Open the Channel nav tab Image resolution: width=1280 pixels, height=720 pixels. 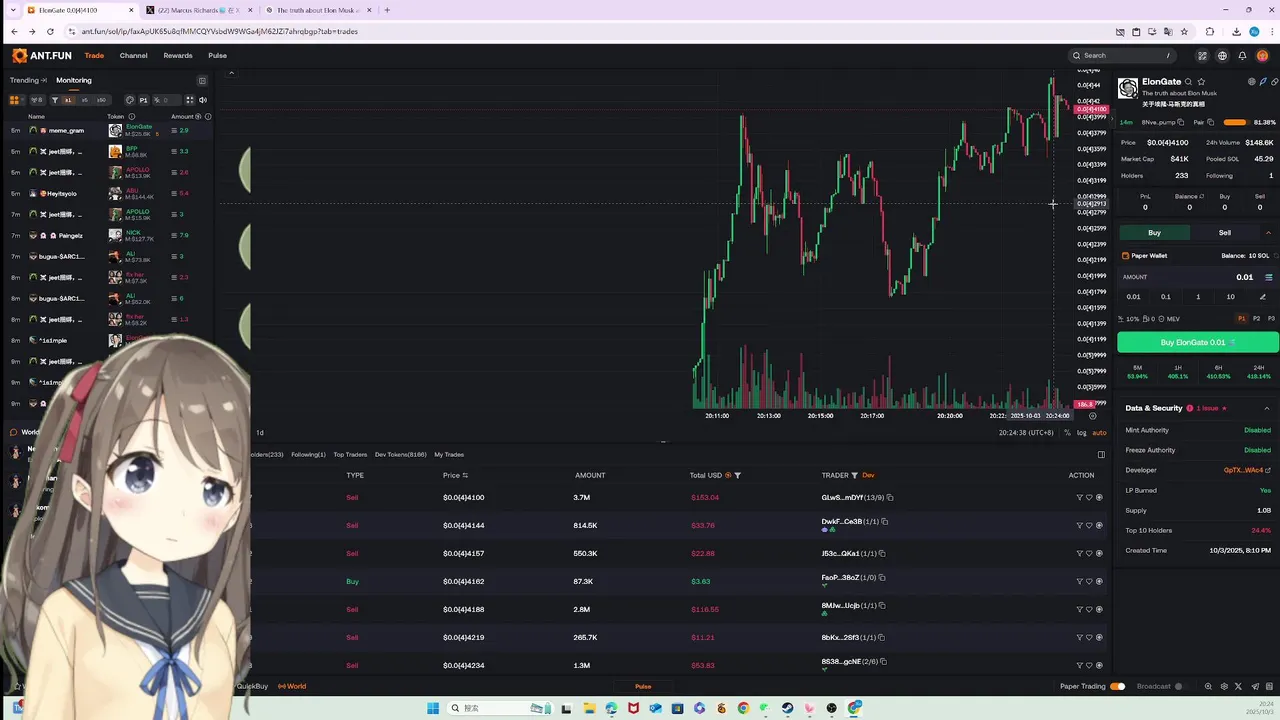(x=133, y=56)
